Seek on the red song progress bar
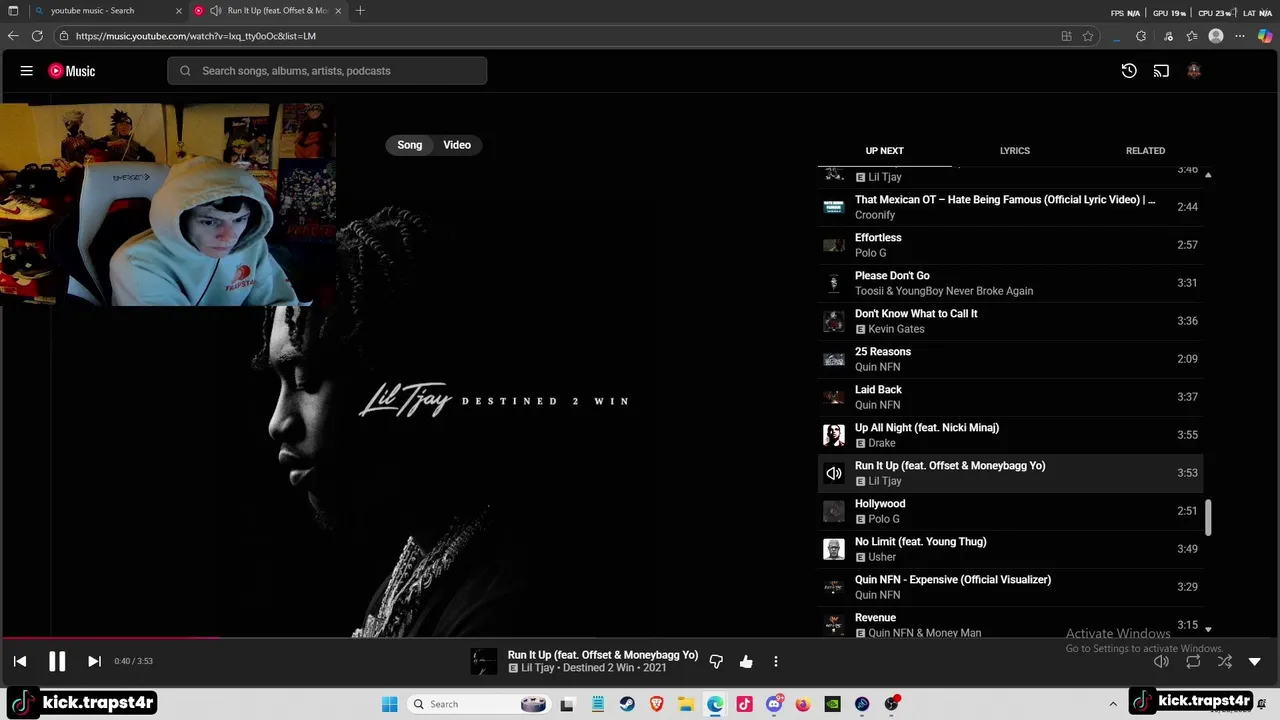Screen dimensions: 1280x720 point(110,637)
